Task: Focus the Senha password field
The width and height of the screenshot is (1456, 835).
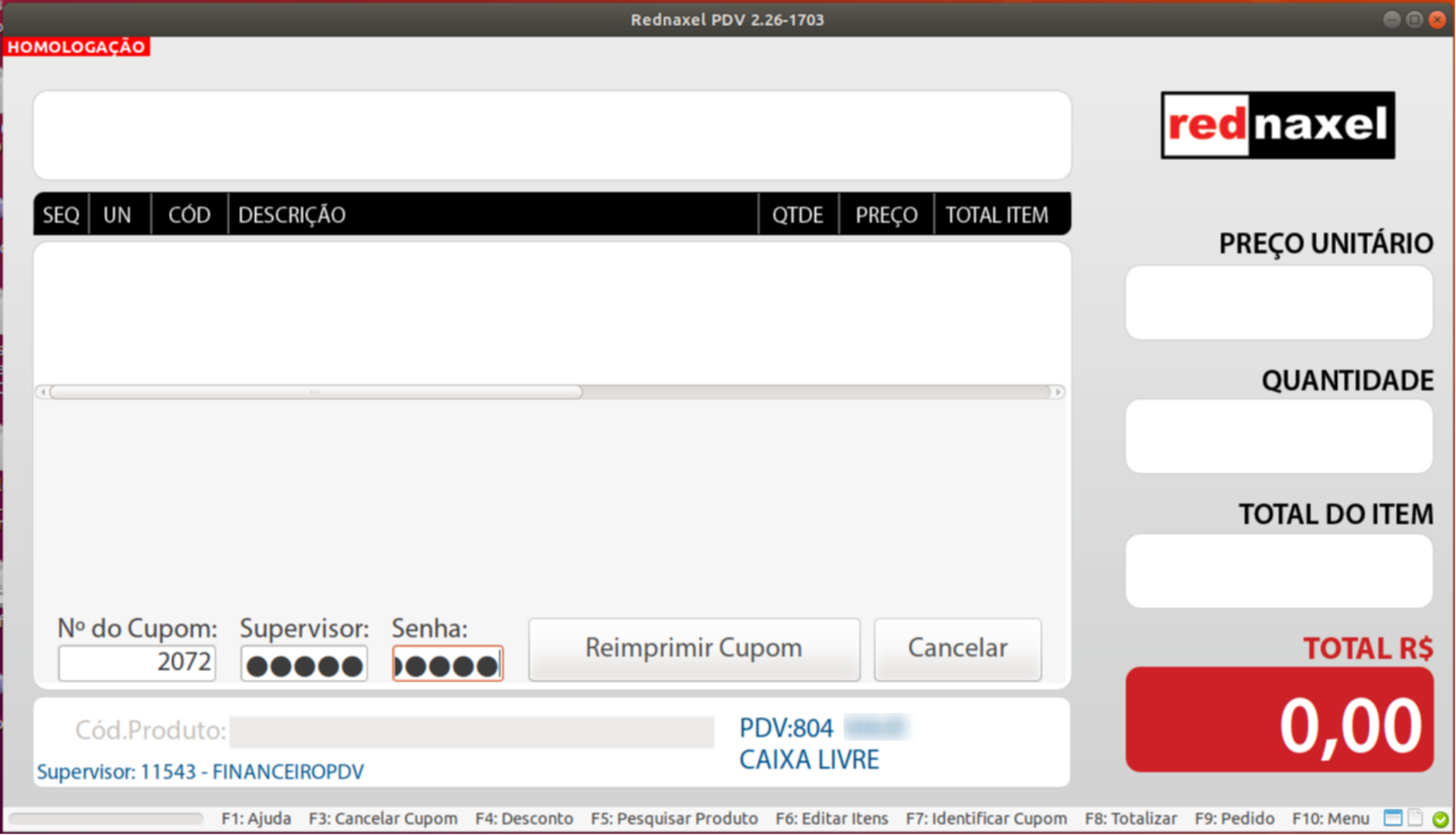Action: pyautogui.click(x=447, y=663)
